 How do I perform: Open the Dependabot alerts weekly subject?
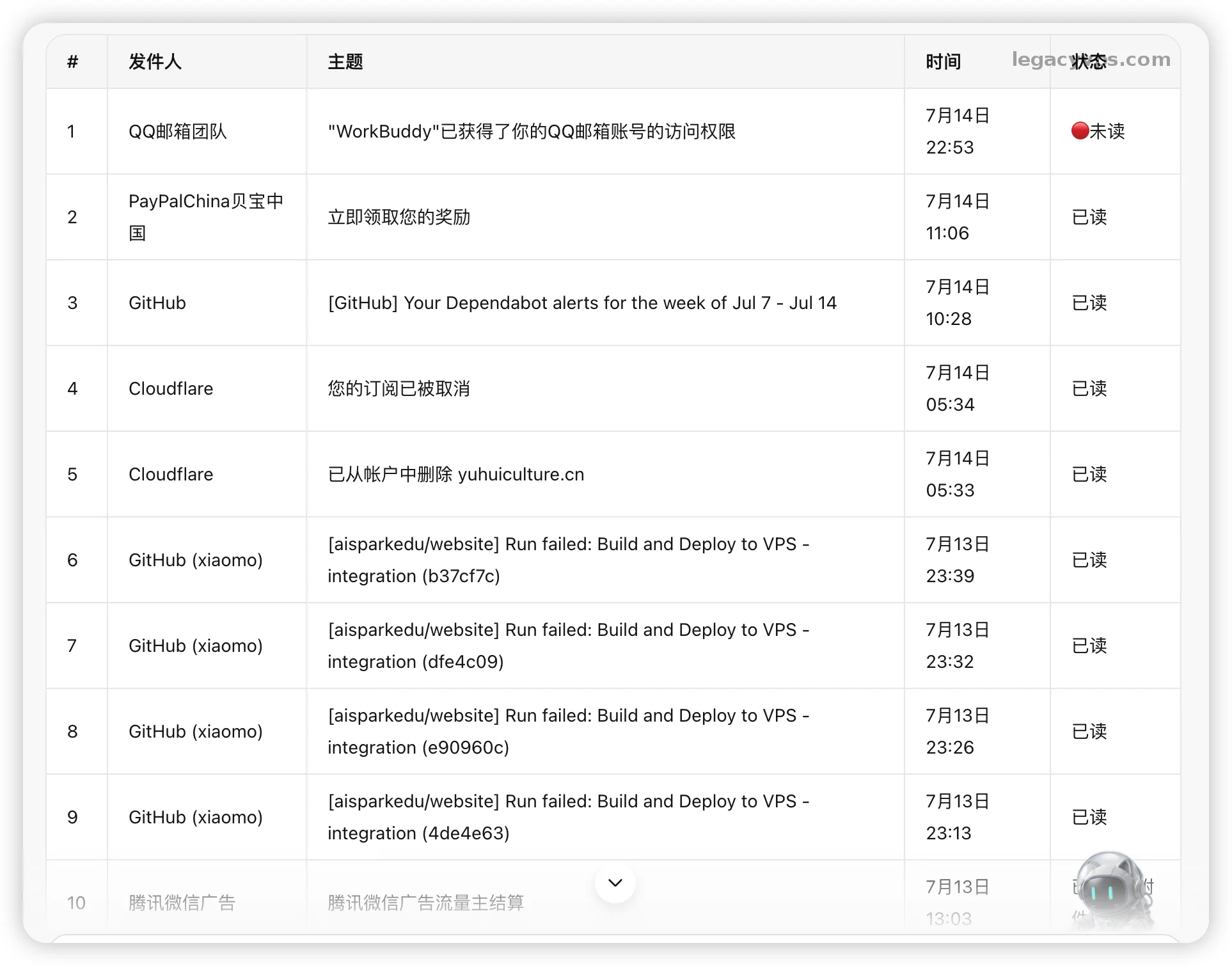582,303
